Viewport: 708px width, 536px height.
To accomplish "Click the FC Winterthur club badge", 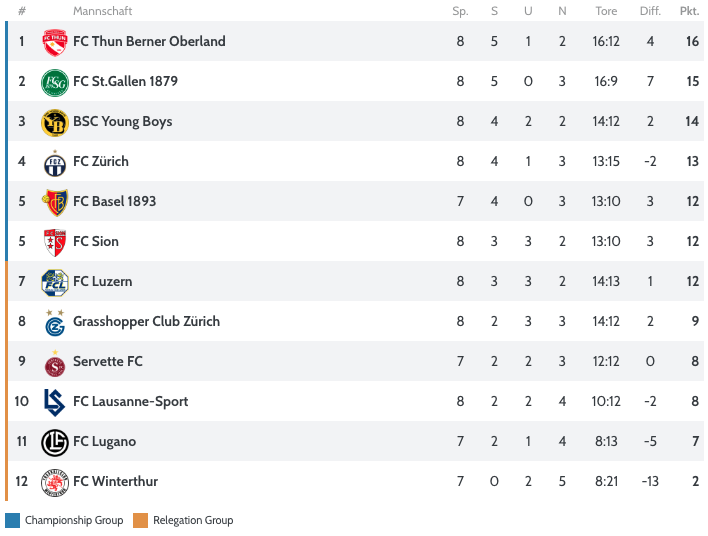I will point(54,482).
